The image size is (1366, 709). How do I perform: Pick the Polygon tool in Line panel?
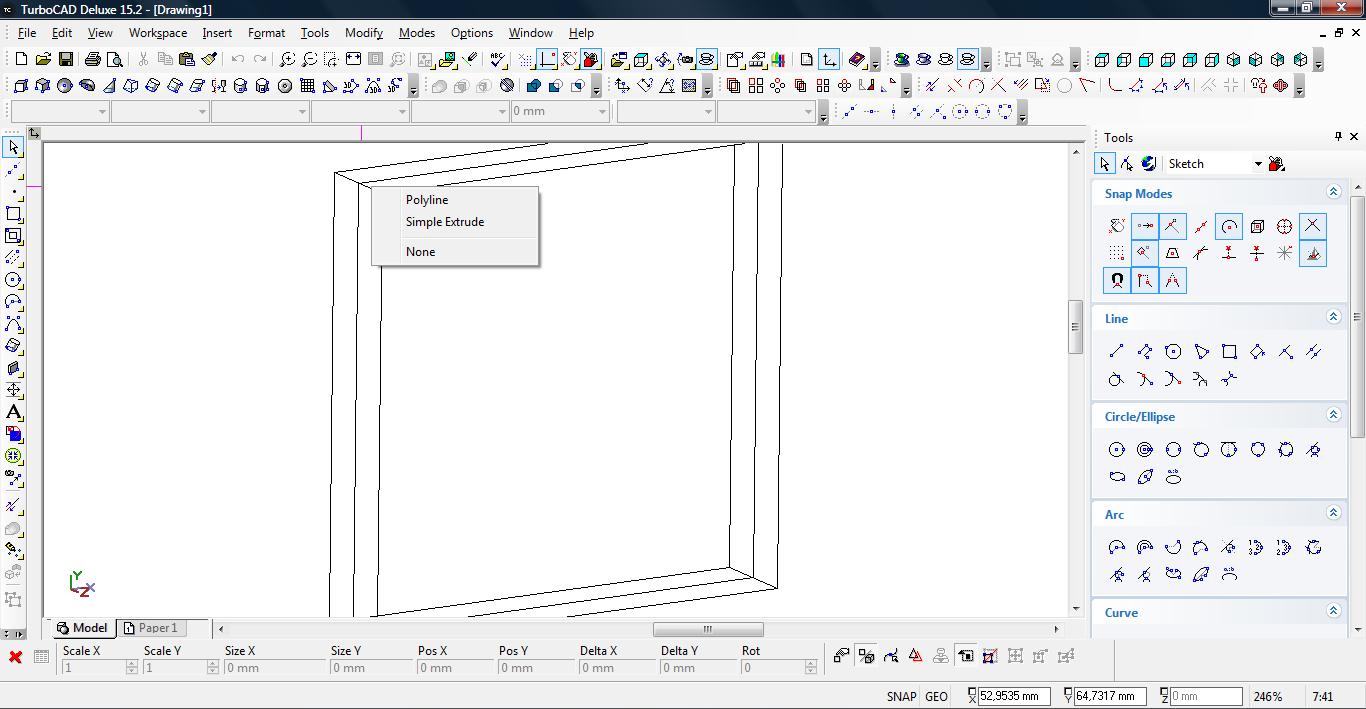(1173, 351)
